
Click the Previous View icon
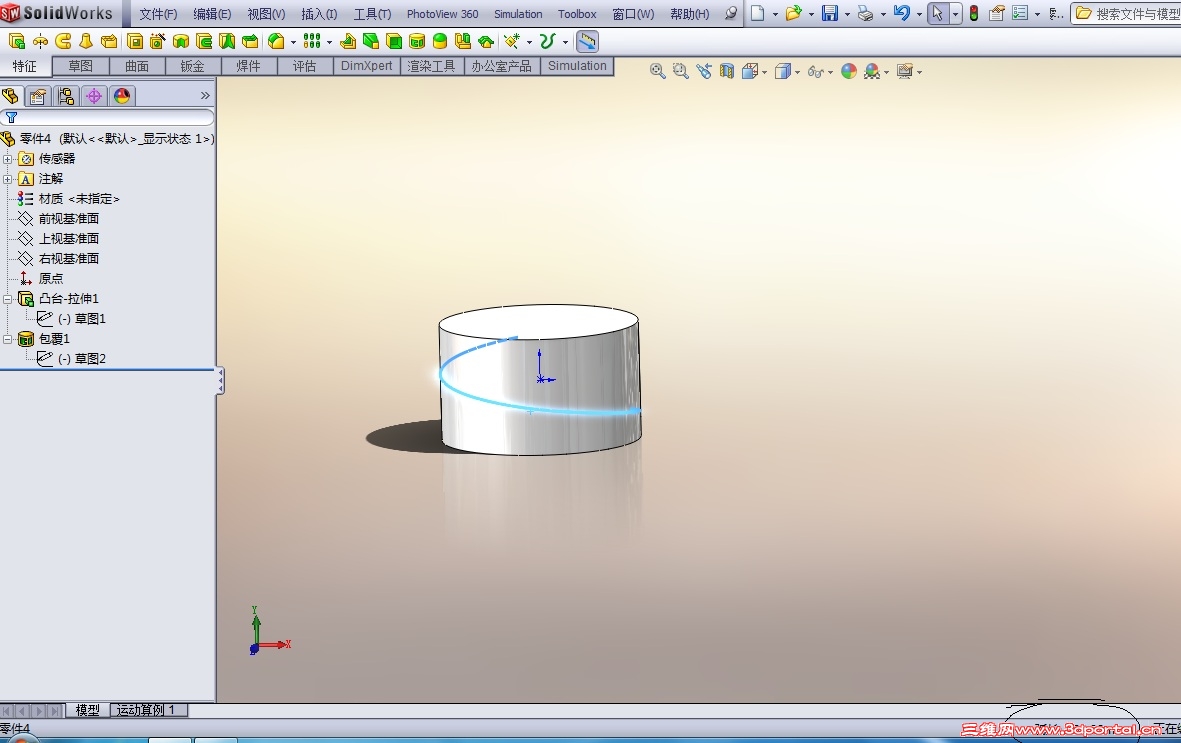[704, 72]
